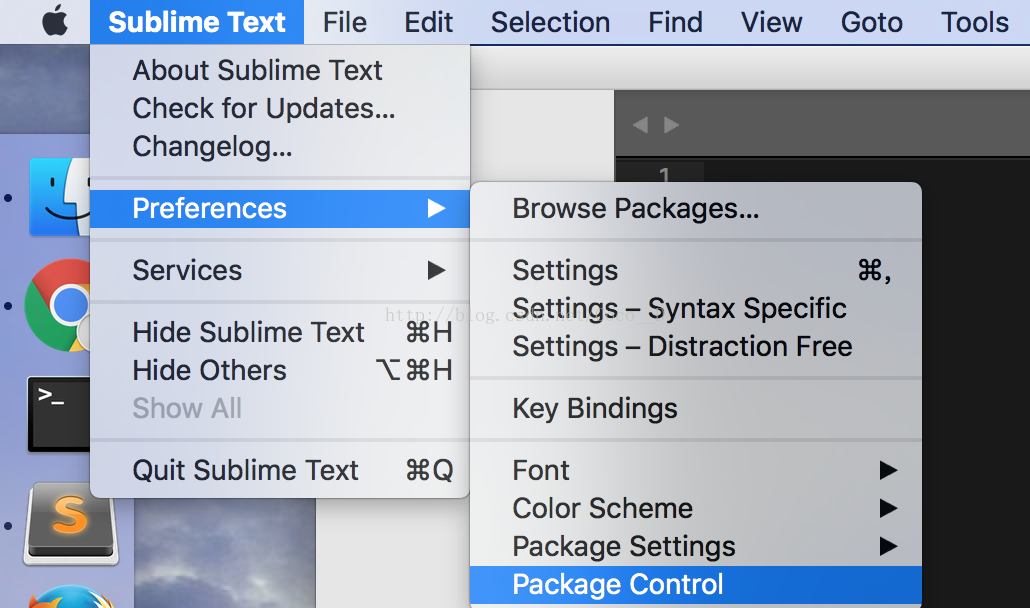Choose Hide Others

click(x=280, y=370)
